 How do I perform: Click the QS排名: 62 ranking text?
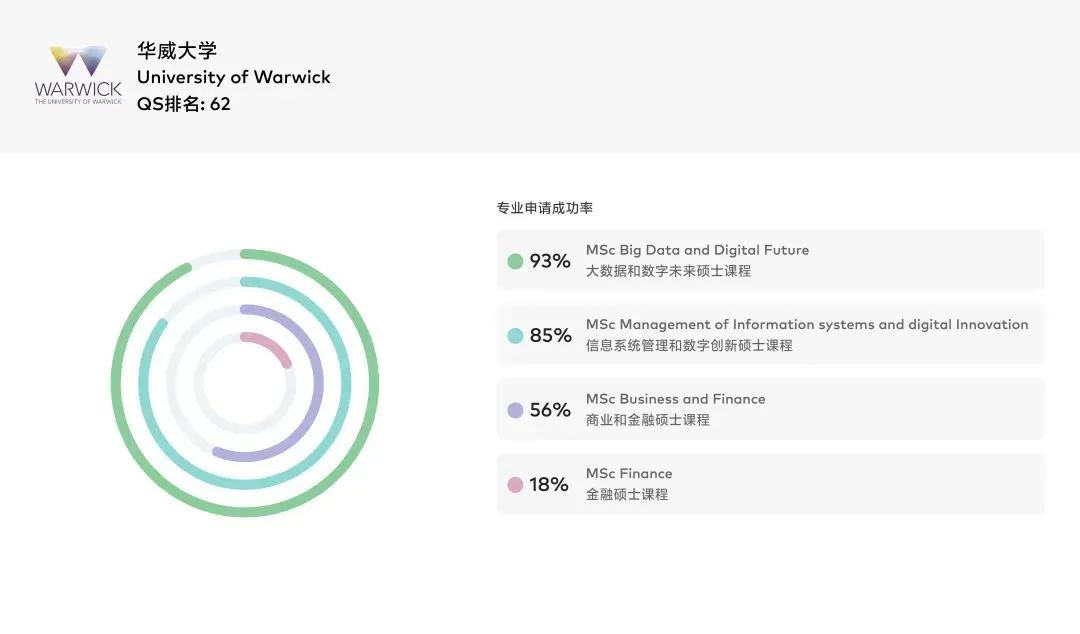click(x=184, y=104)
